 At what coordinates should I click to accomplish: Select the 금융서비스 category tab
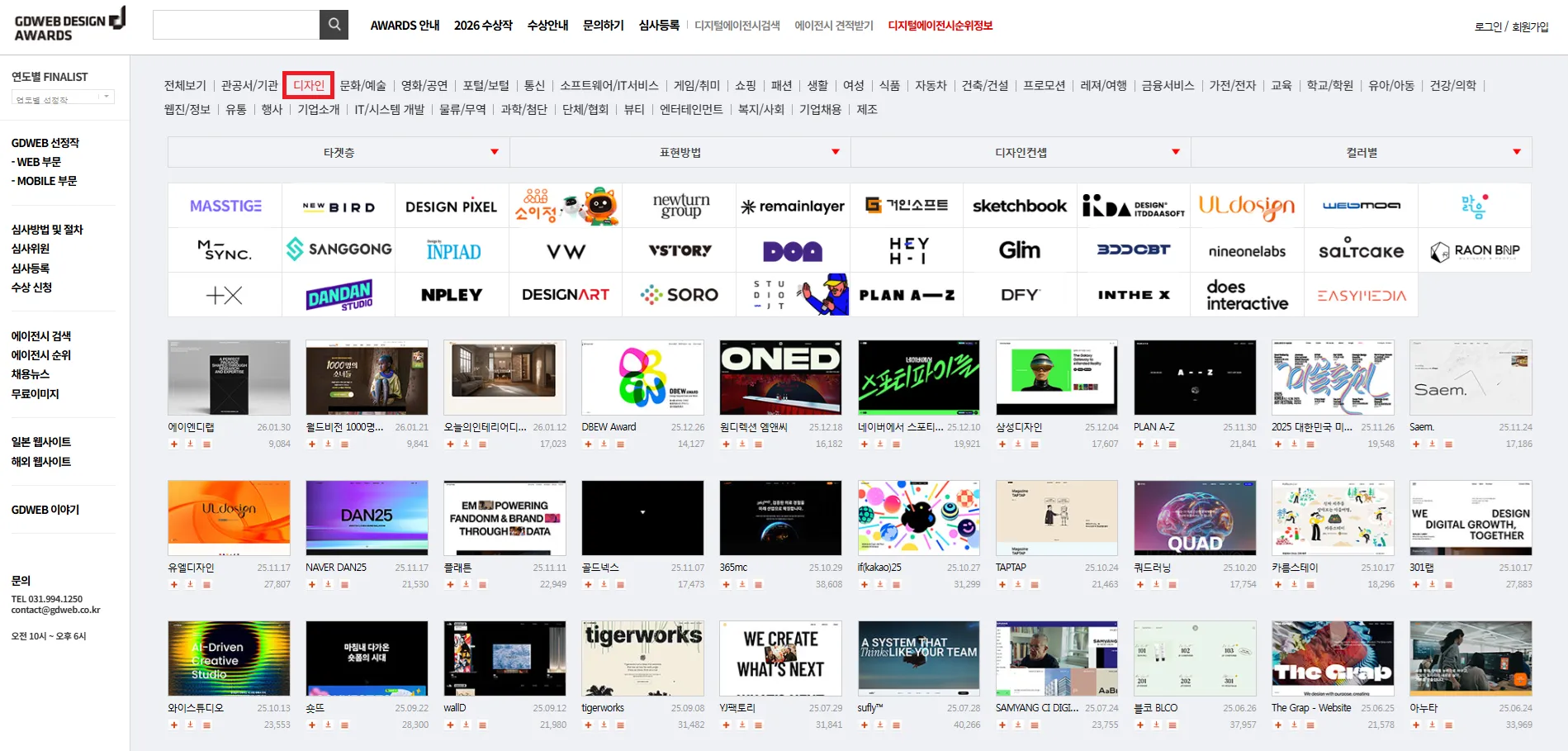[1168, 85]
